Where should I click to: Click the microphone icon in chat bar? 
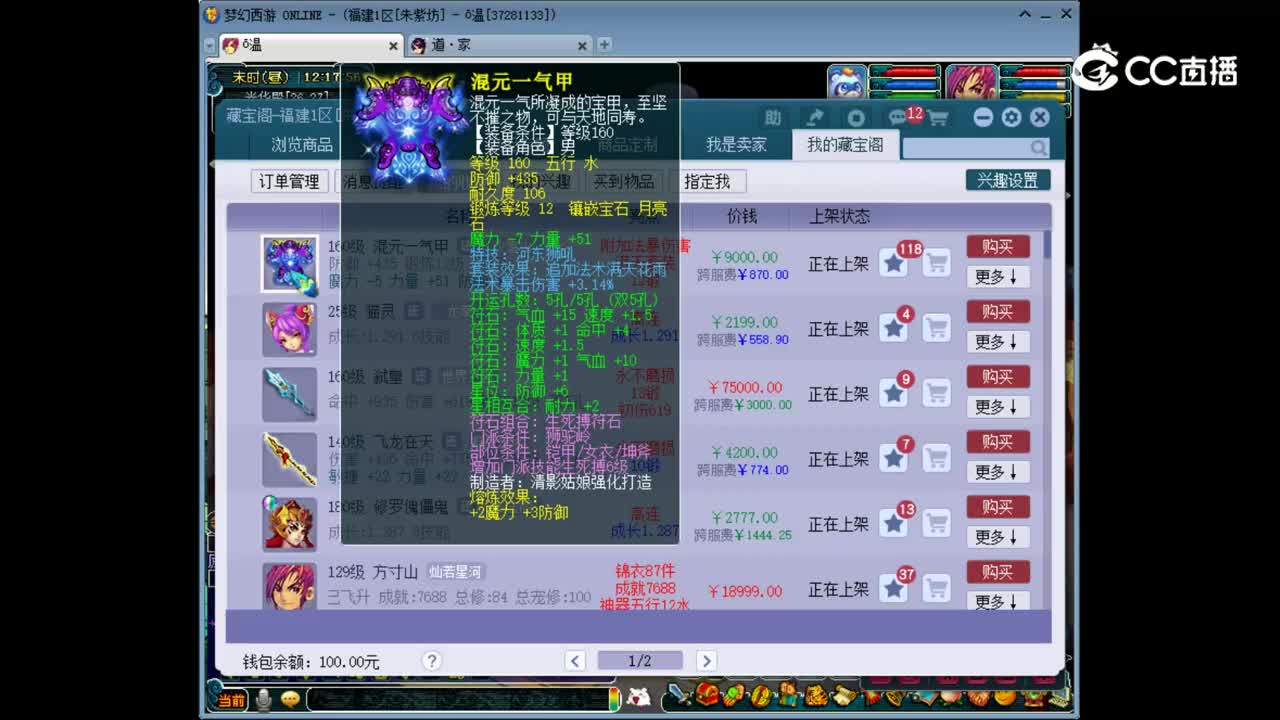[263, 699]
